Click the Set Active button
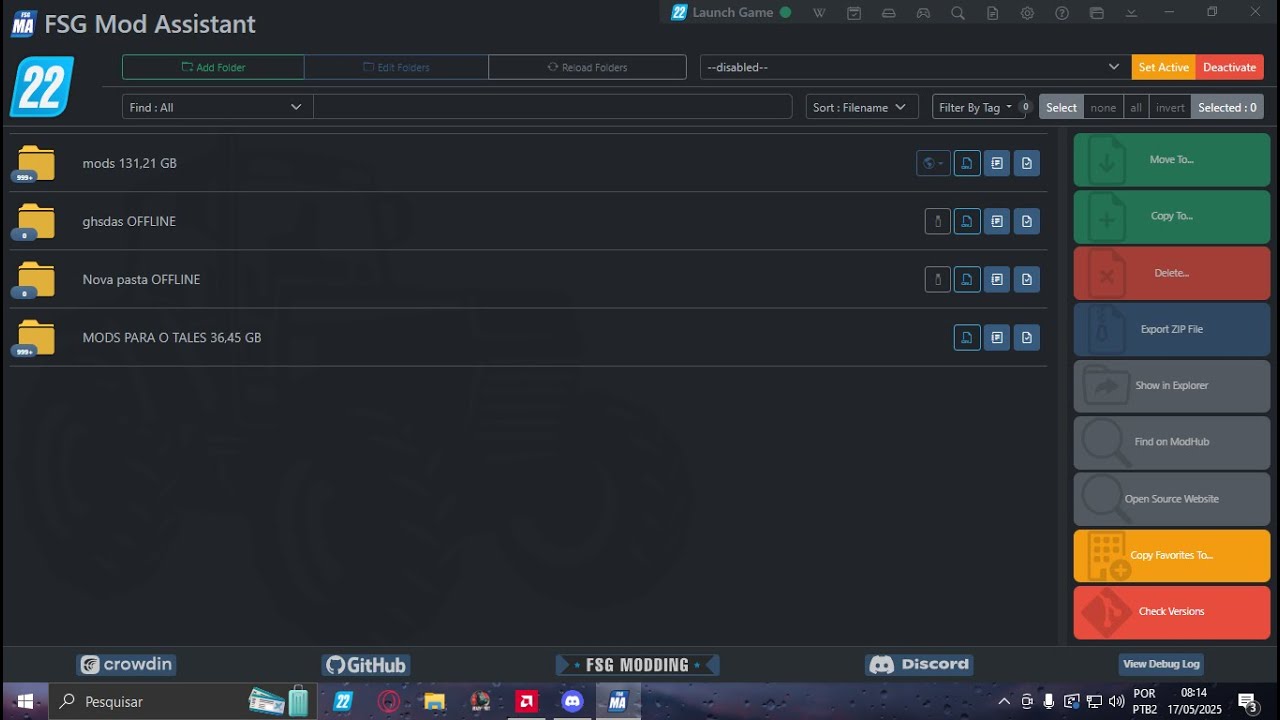 1164,67
